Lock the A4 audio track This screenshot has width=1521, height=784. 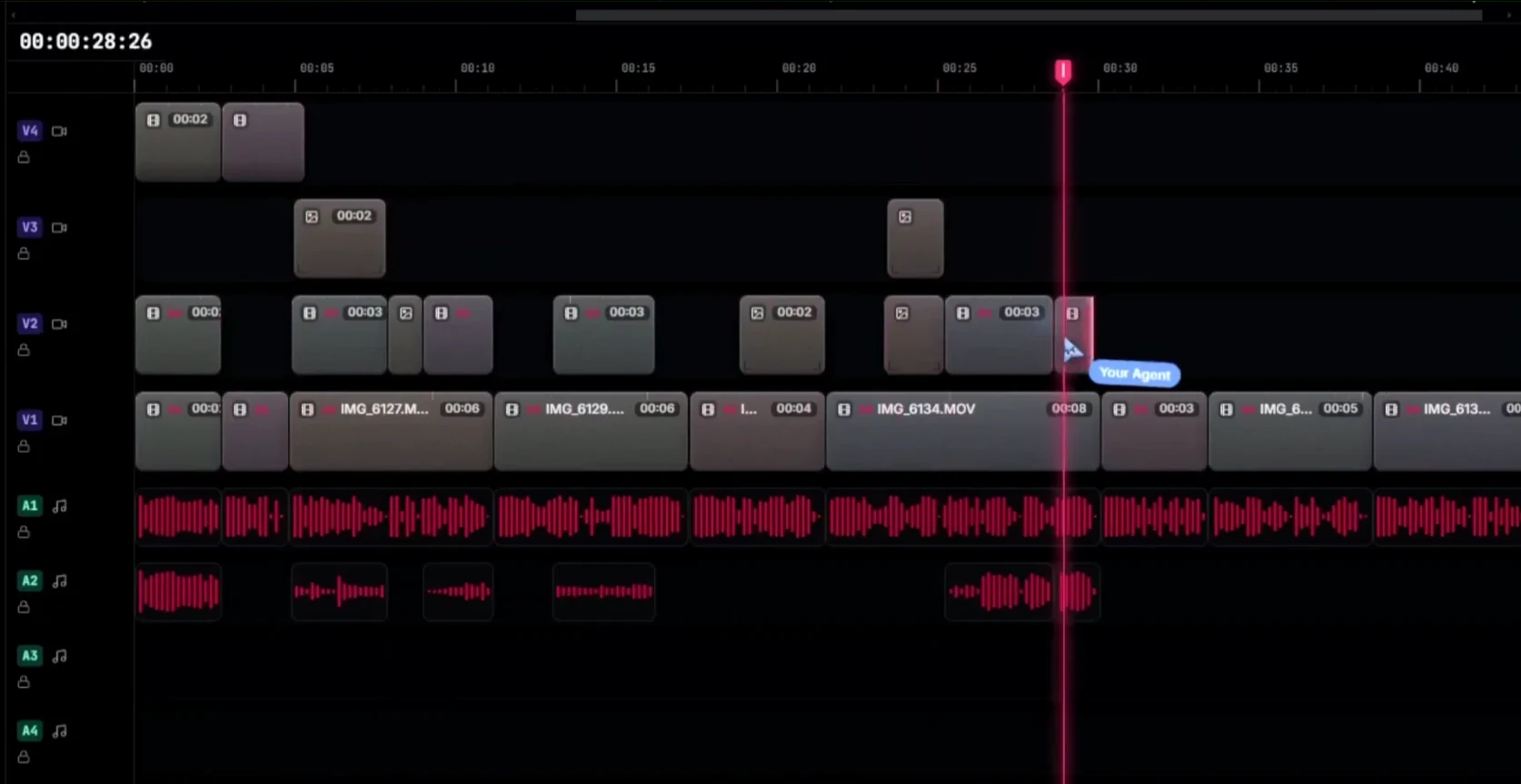pos(24,757)
